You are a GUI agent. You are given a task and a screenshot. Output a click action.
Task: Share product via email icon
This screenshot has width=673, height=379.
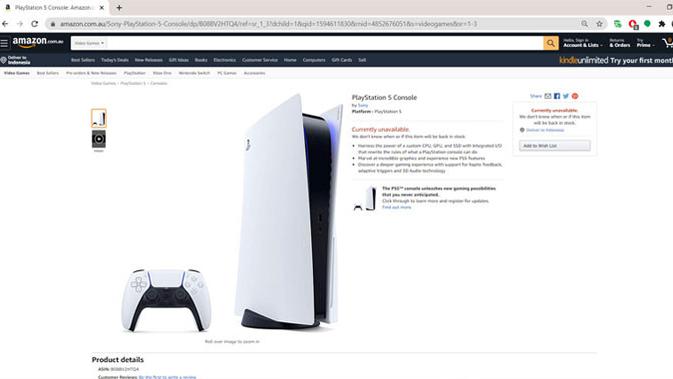point(548,96)
